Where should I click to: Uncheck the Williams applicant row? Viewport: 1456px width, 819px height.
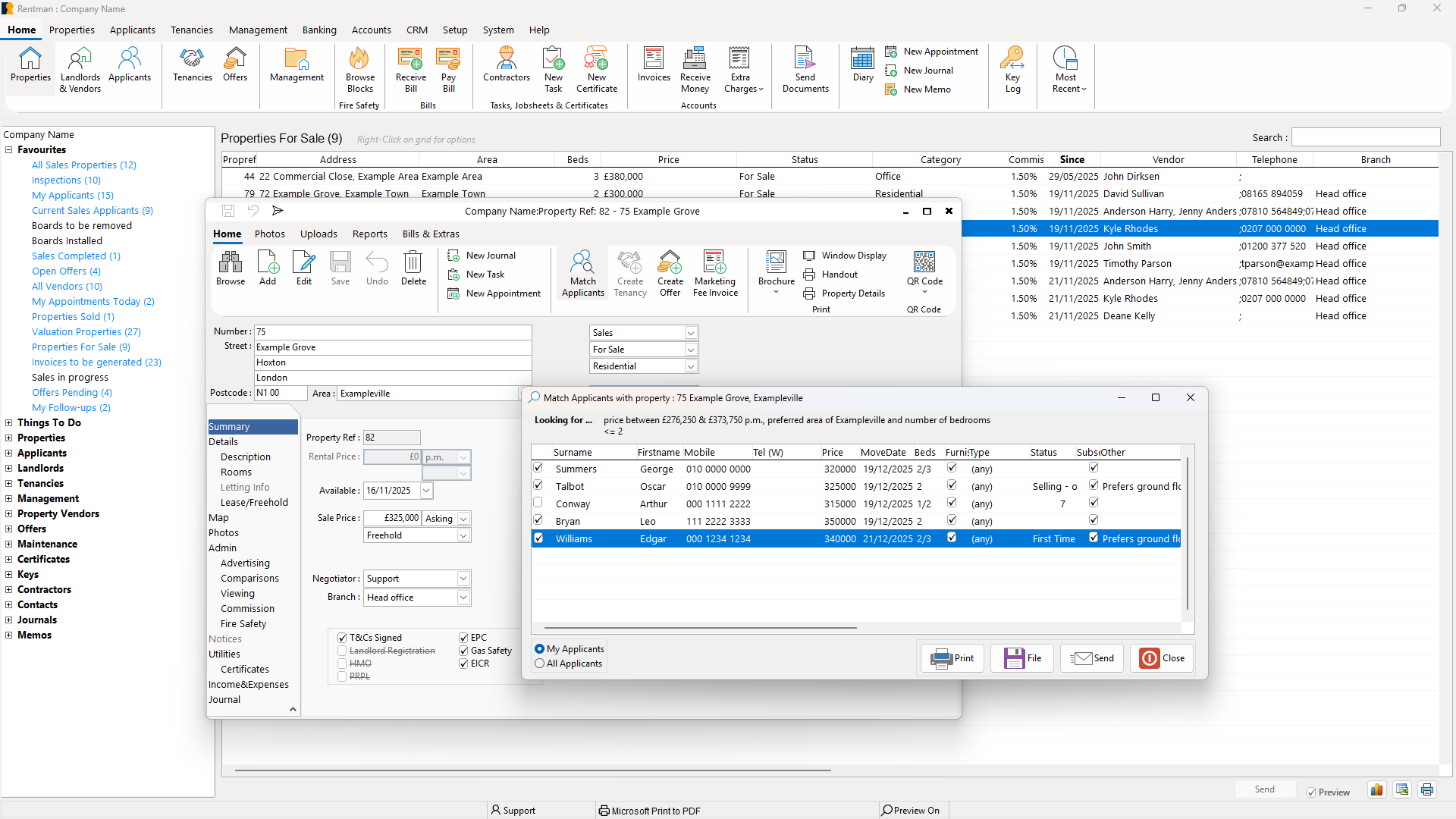(538, 538)
